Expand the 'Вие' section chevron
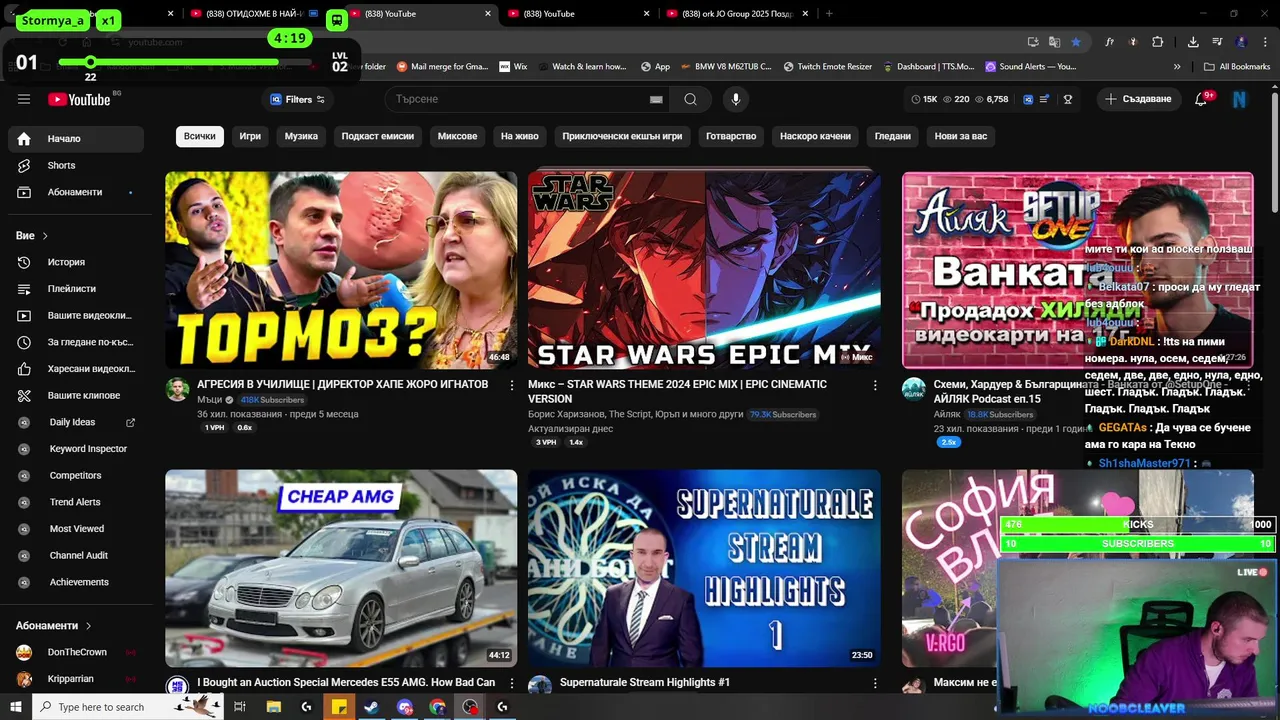 click(x=45, y=236)
